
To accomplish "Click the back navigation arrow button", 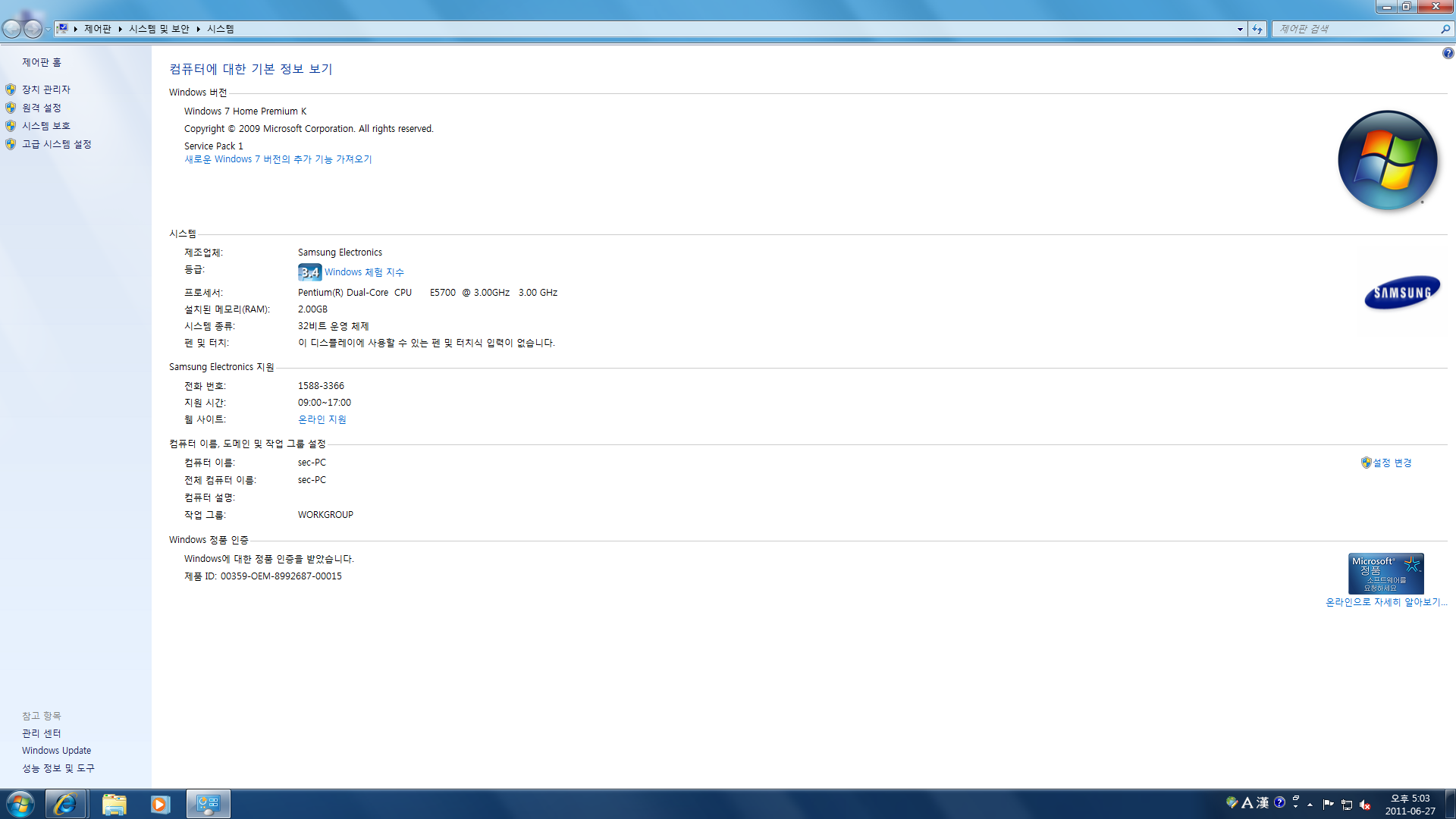I will pyautogui.click(x=11, y=29).
